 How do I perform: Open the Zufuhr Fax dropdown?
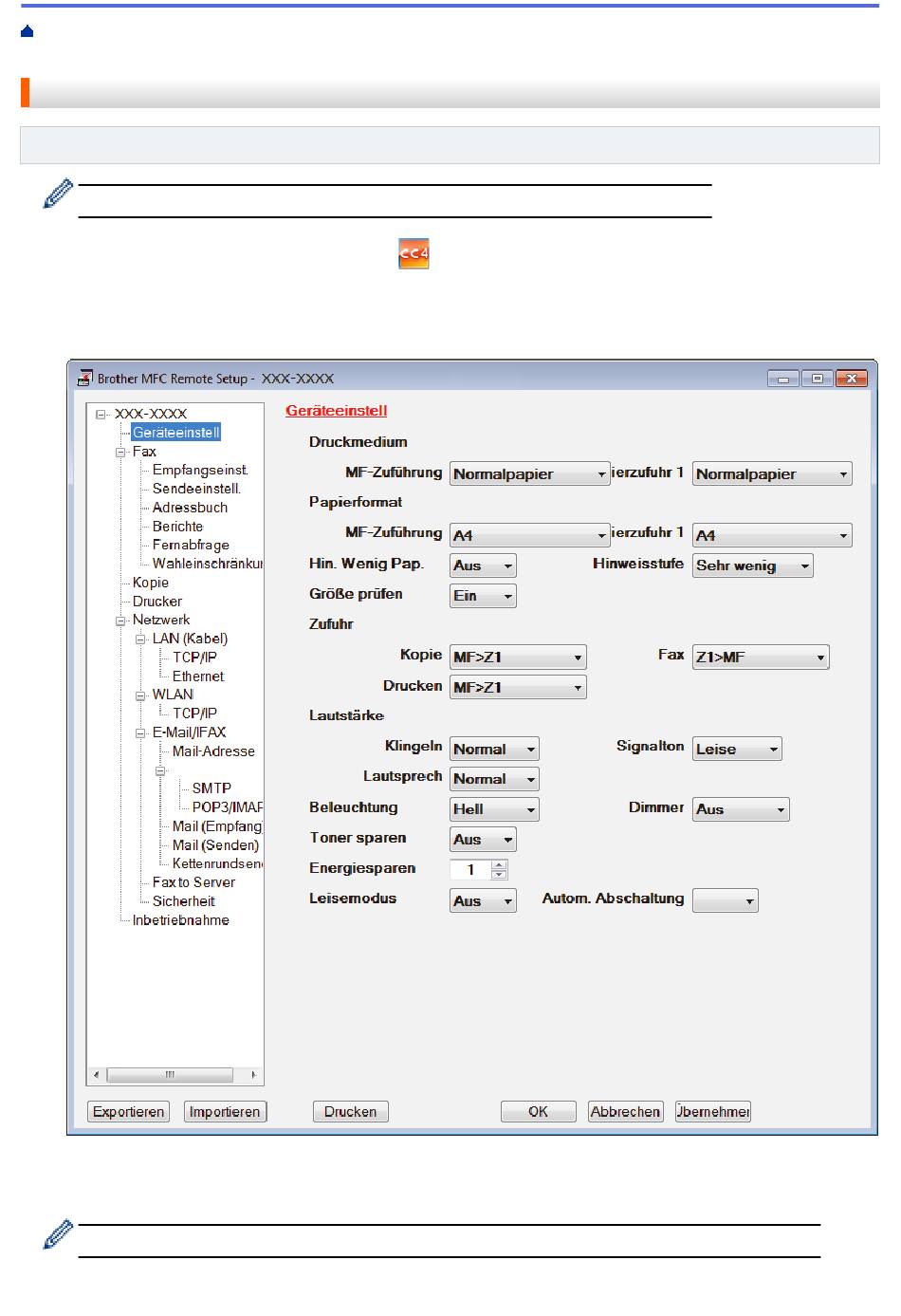pyautogui.click(x=761, y=657)
